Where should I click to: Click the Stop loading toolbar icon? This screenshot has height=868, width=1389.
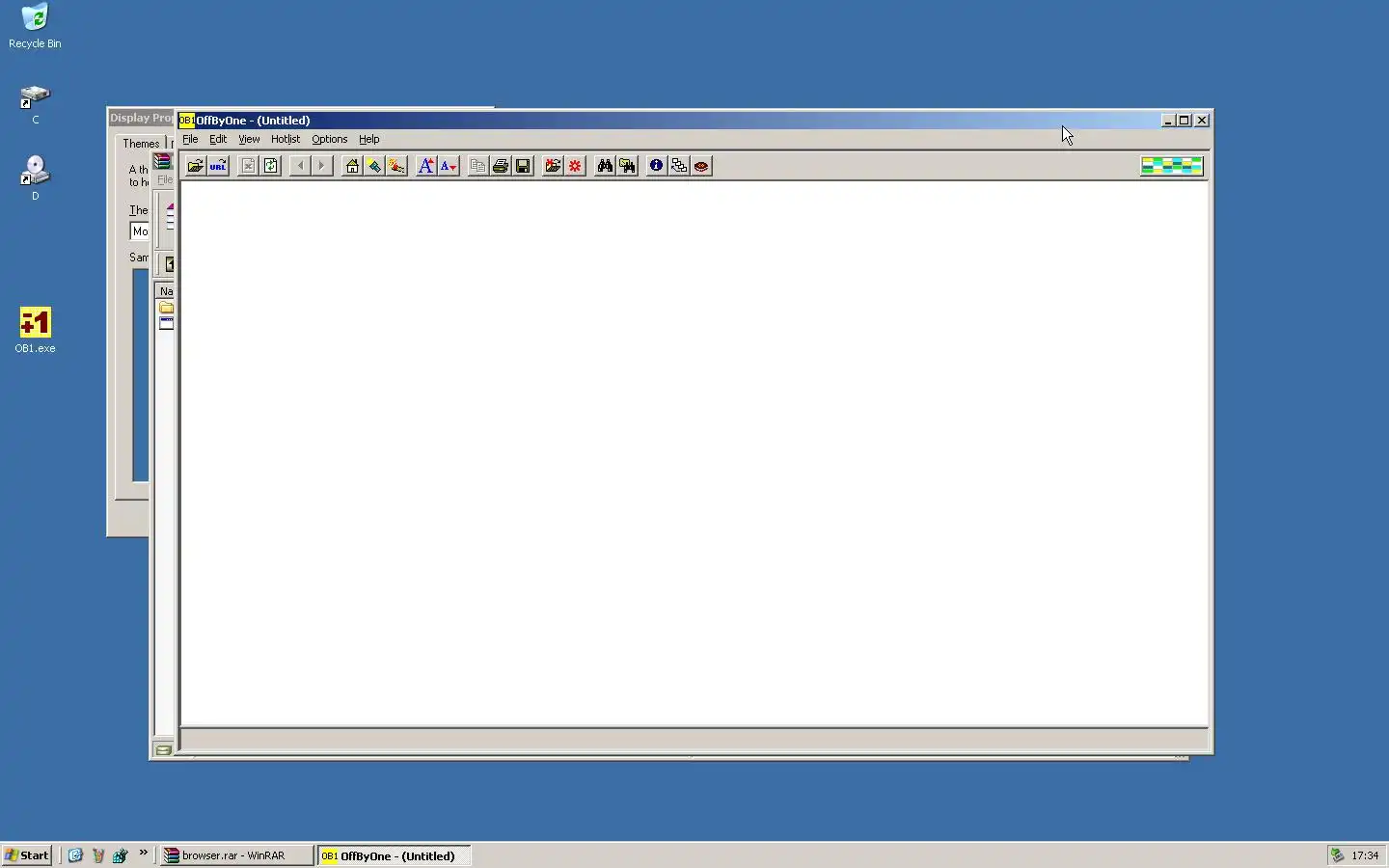click(248, 166)
